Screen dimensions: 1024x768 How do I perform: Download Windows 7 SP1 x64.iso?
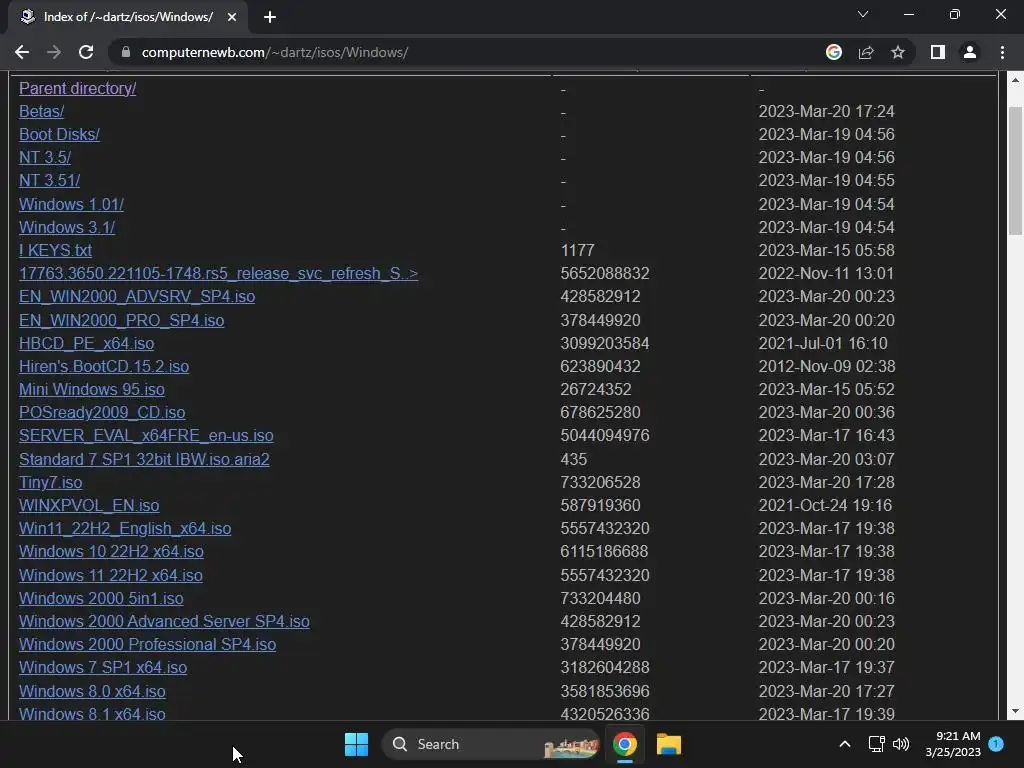tap(103, 667)
